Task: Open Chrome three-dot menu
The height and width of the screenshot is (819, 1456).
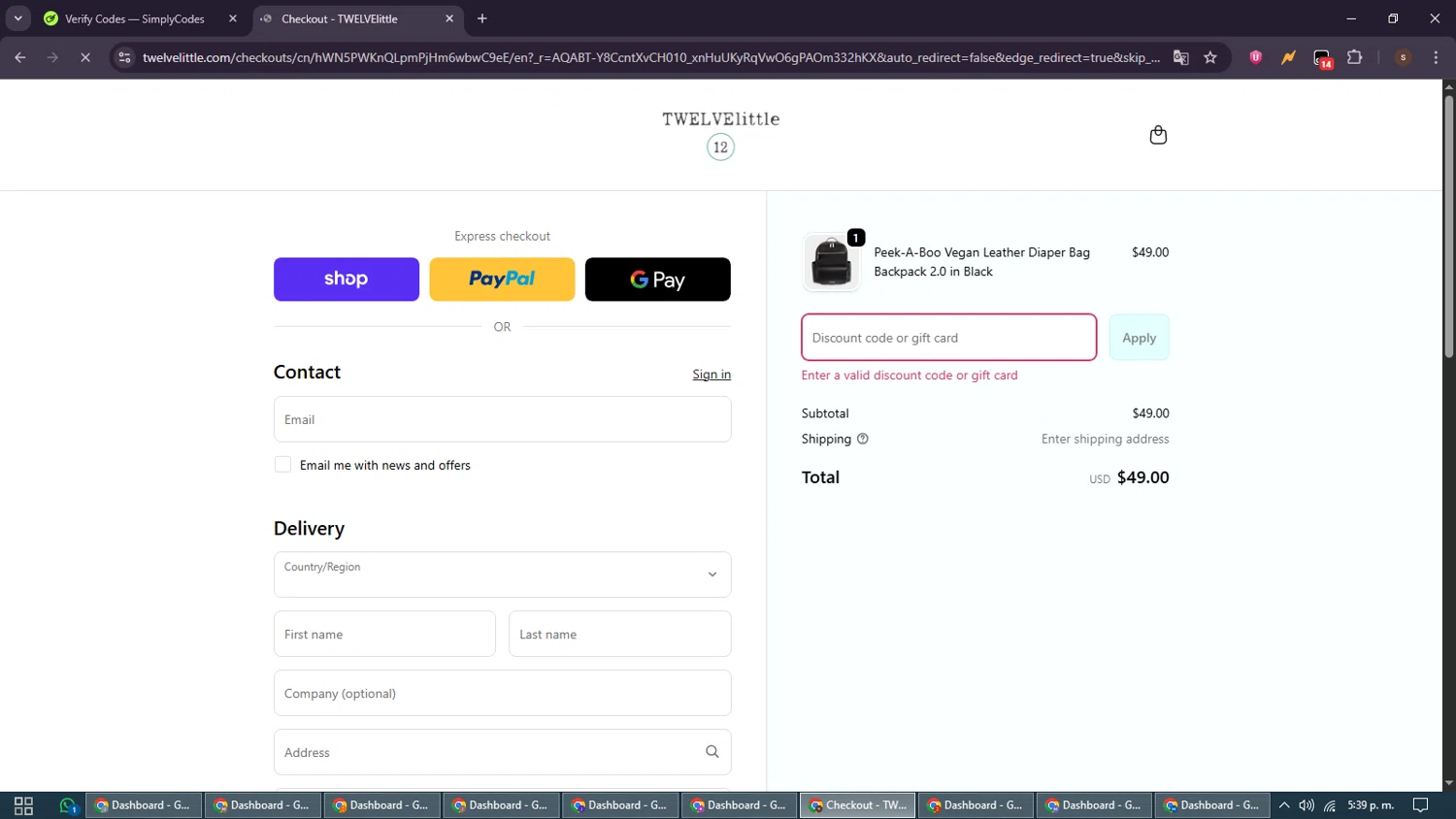Action: click(1436, 57)
